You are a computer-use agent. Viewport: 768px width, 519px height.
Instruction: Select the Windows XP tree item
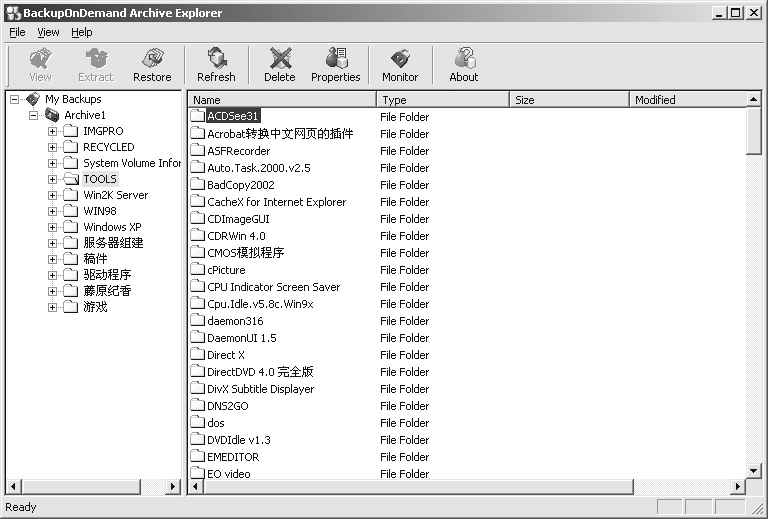tap(112, 227)
